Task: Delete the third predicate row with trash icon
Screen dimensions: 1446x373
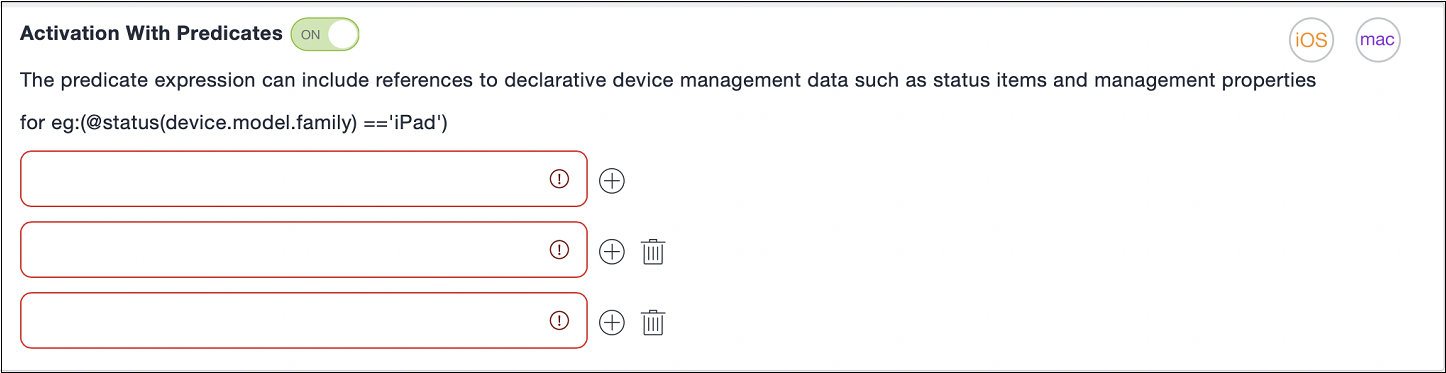Action: 653,322
